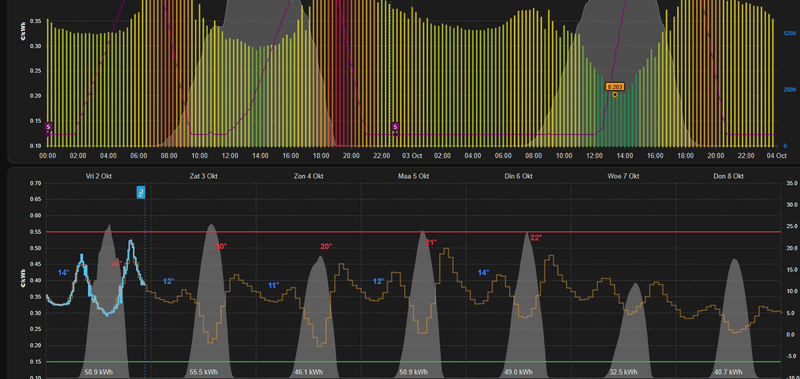
Task: Click the blue "11°" temperature label
Action: [273, 285]
